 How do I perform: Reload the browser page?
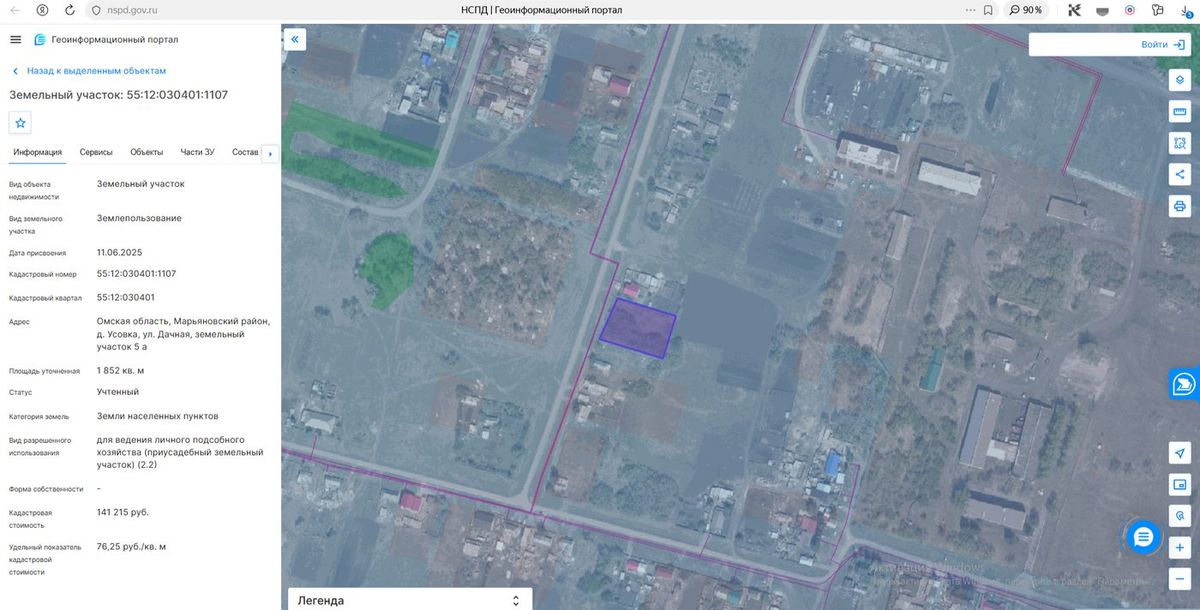pyautogui.click(x=70, y=10)
